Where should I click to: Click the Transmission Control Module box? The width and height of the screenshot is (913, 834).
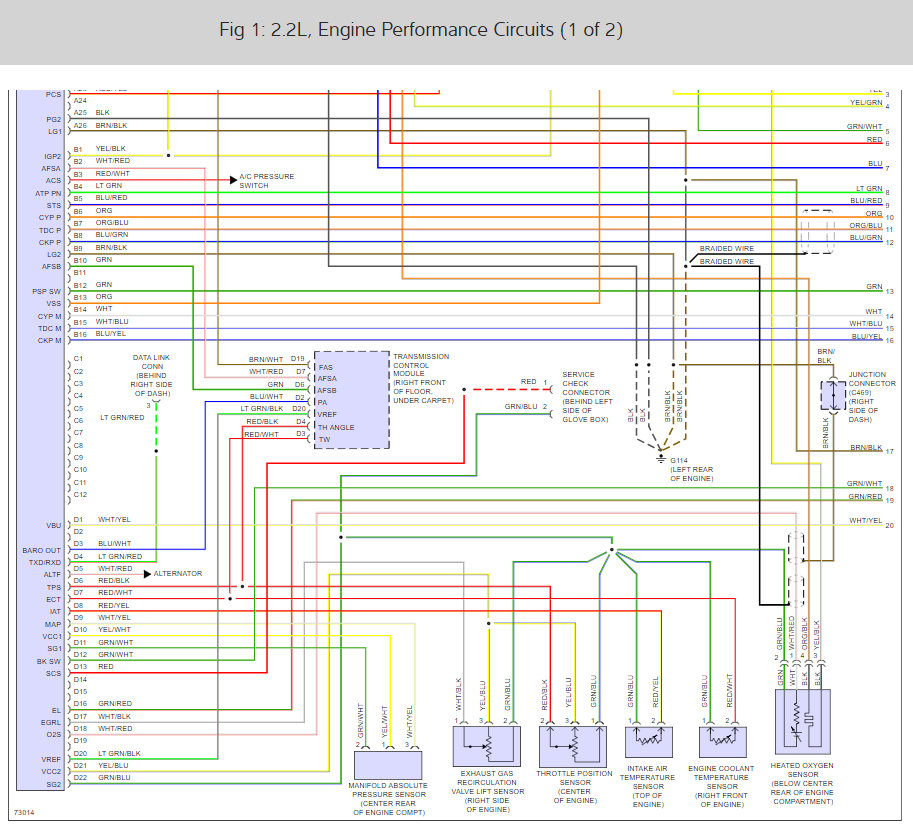pyautogui.click(x=352, y=400)
